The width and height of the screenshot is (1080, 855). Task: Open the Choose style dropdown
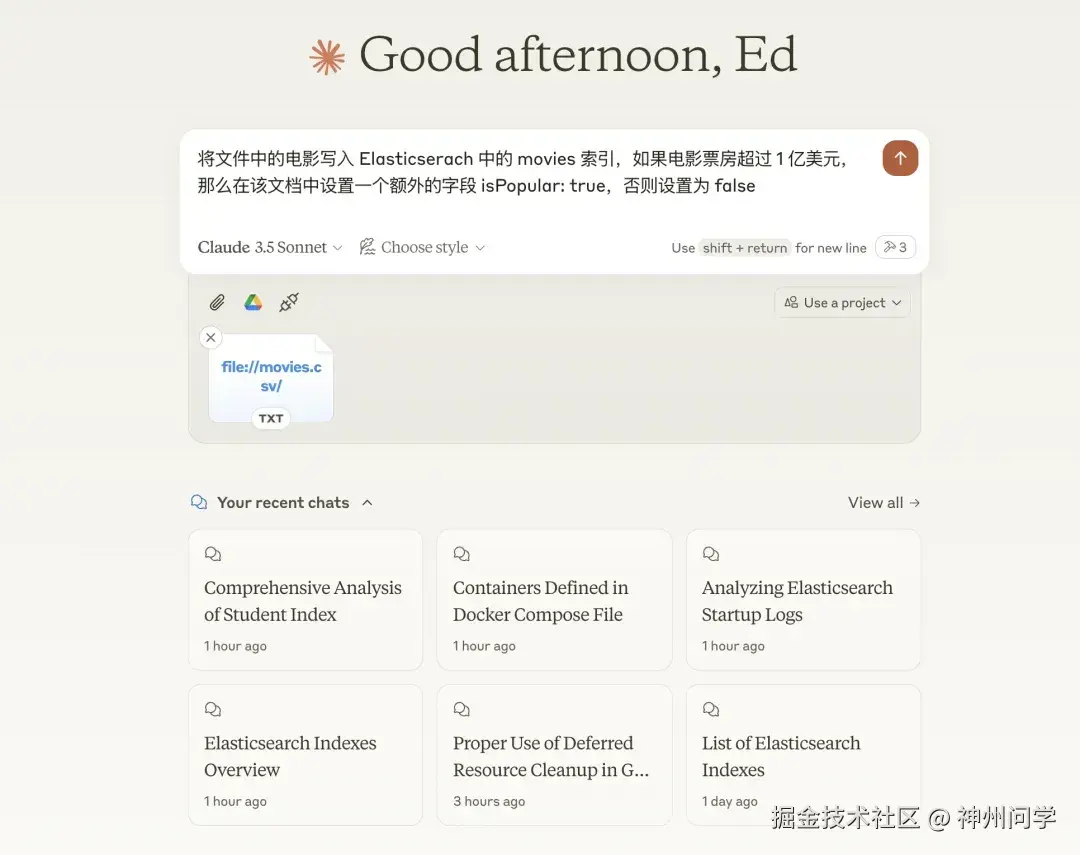tap(422, 247)
